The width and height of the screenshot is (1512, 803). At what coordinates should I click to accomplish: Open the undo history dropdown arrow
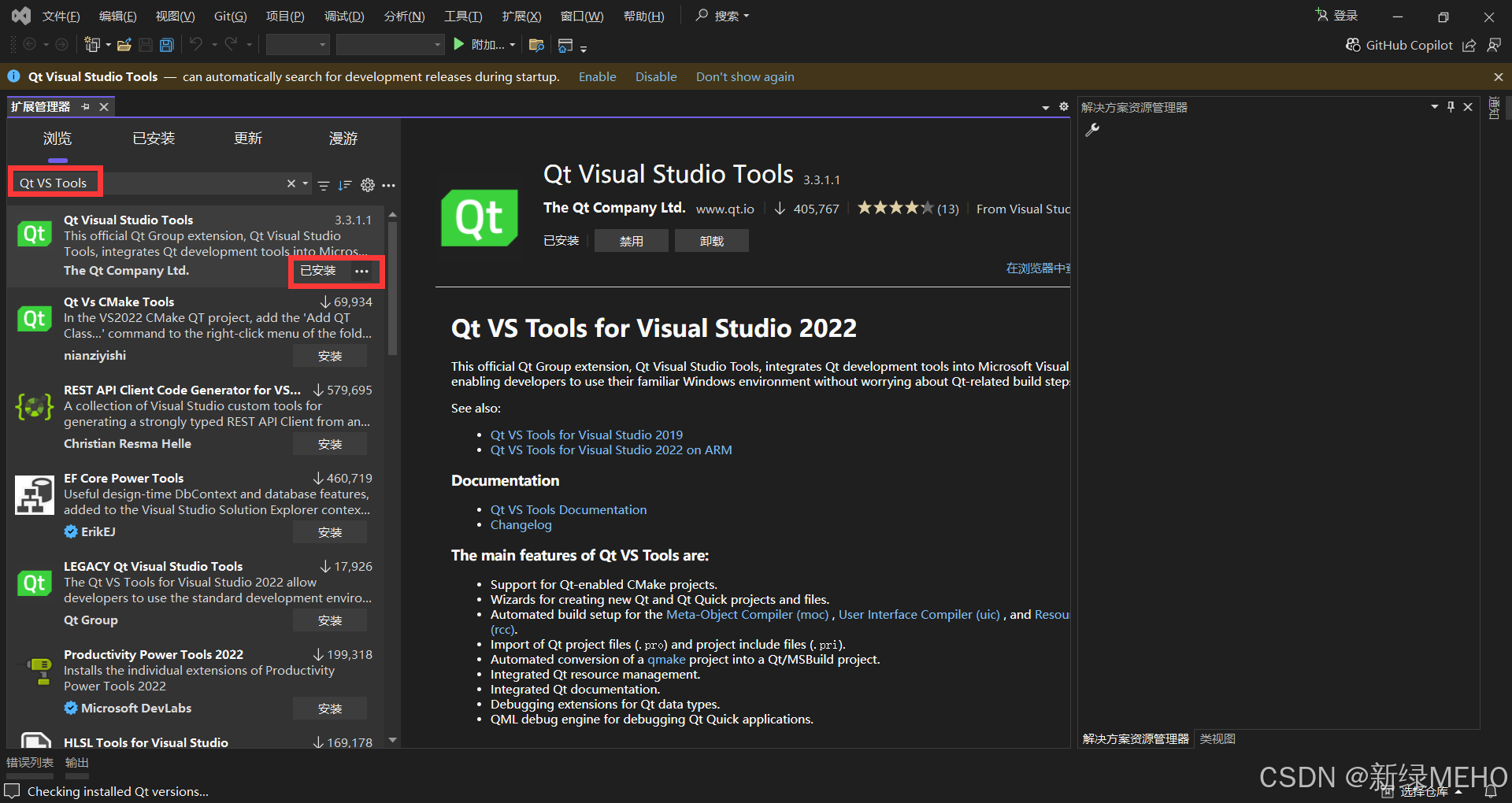coord(214,45)
